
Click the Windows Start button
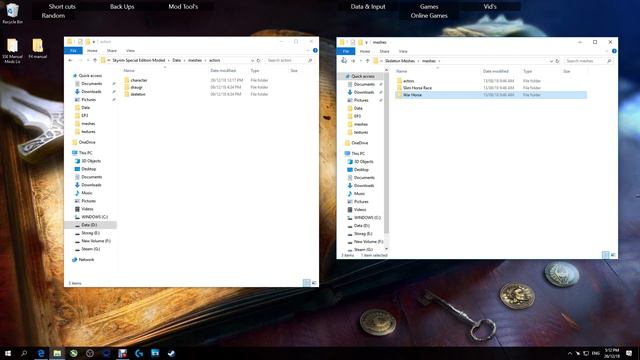[x=8, y=353]
